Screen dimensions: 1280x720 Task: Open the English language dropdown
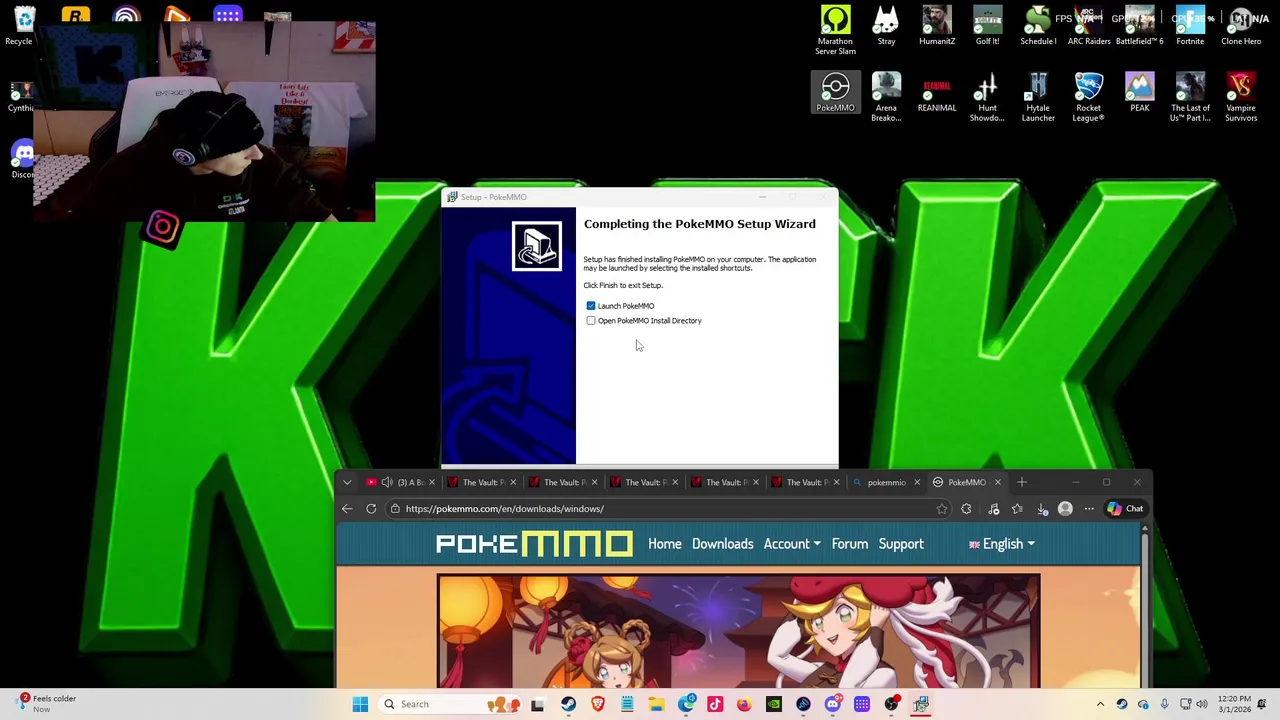[x=1002, y=544]
